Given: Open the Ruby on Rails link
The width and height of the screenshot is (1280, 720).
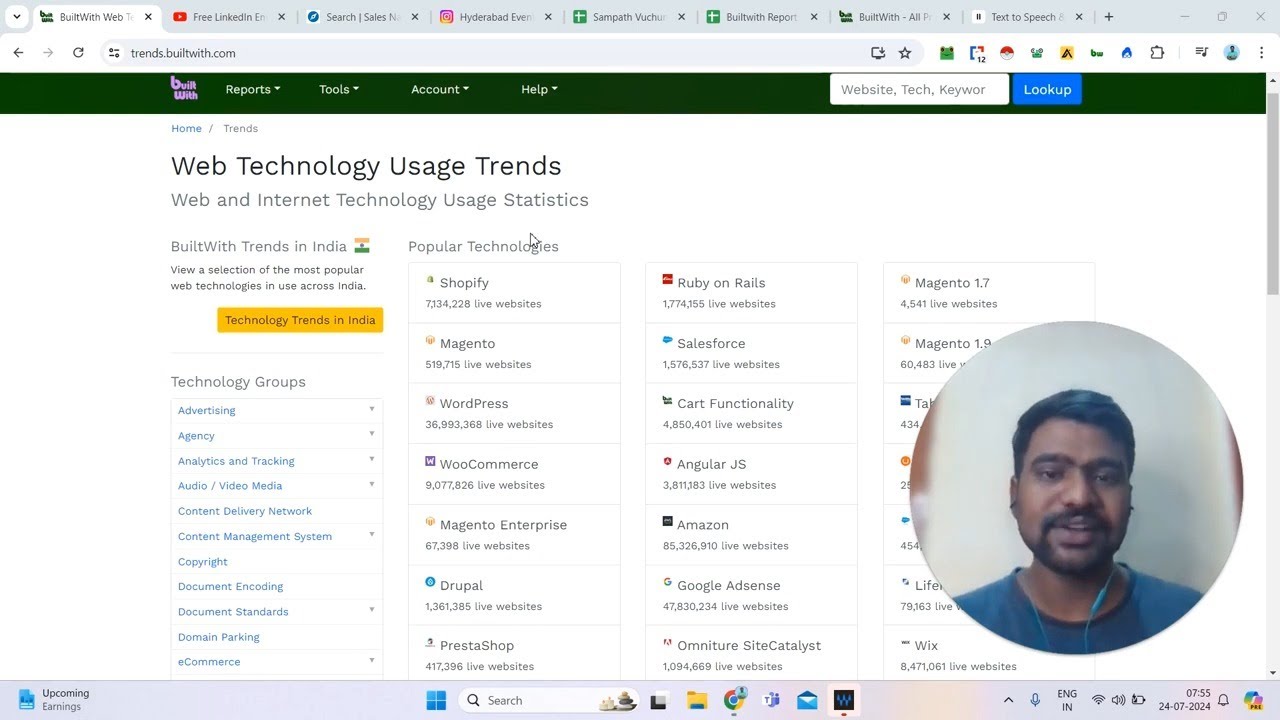Looking at the screenshot, I should [721, 283].
